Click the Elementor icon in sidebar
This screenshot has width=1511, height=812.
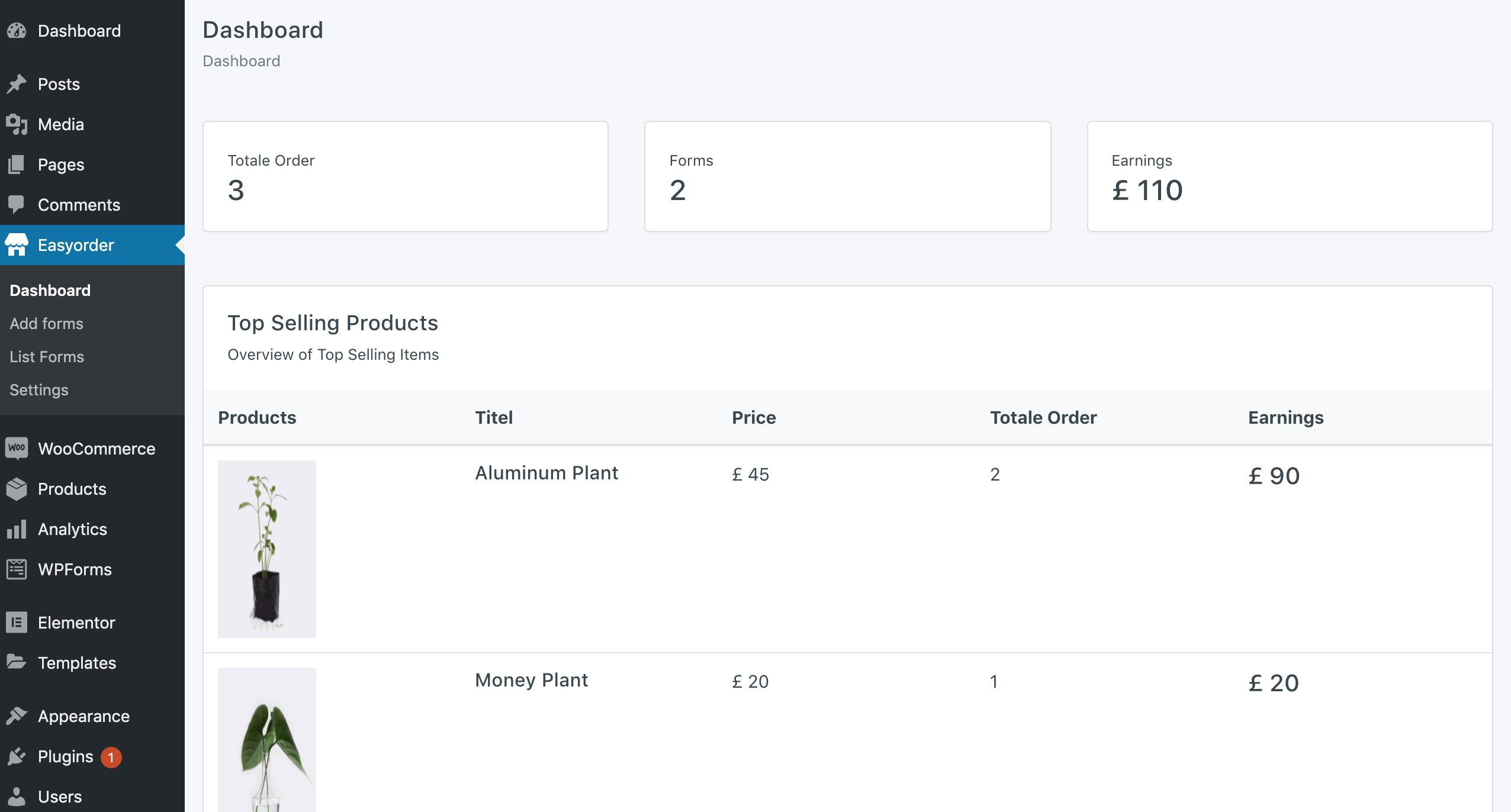[x=17, y=623]
